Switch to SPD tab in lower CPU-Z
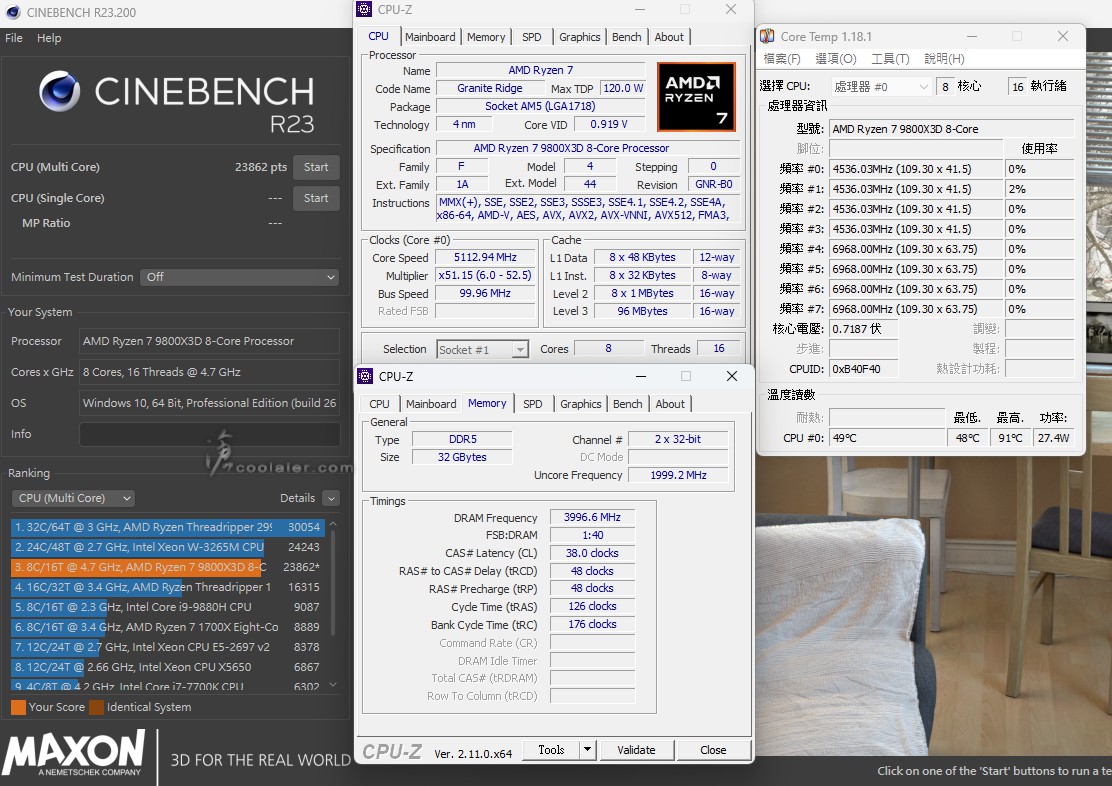This screenshot has width=1112, height=786. [533, 404]
